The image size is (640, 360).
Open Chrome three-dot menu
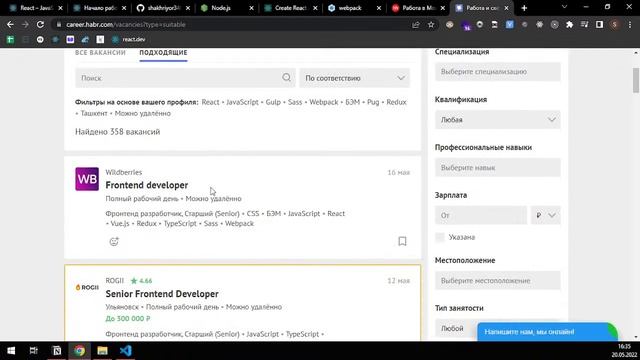point(630,24)
